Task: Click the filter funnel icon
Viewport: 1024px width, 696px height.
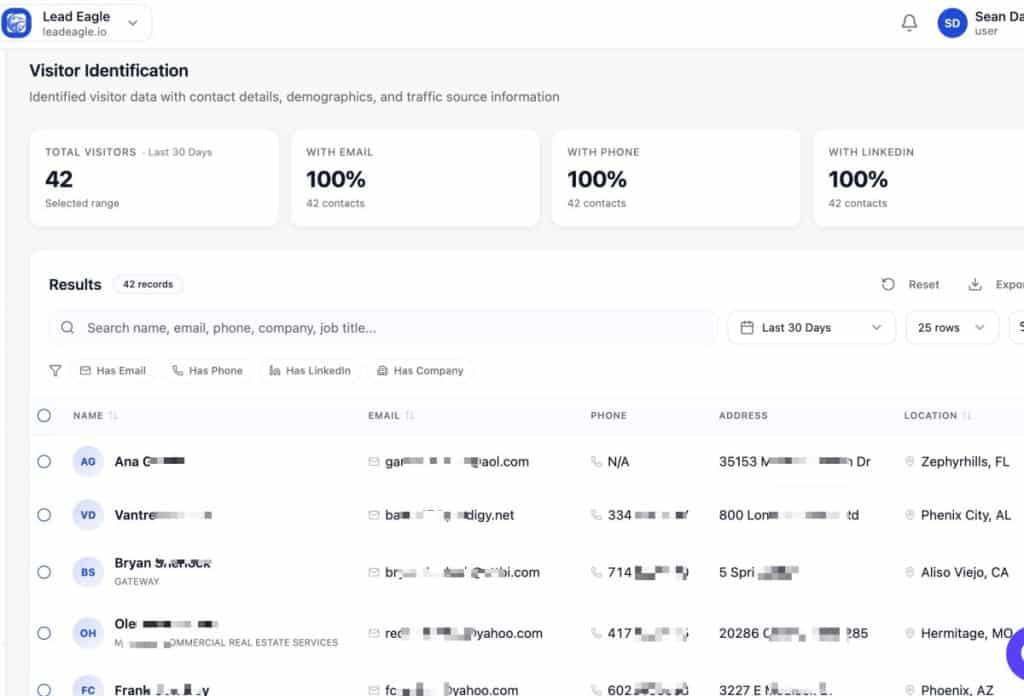Action: [x=56, y=370]
